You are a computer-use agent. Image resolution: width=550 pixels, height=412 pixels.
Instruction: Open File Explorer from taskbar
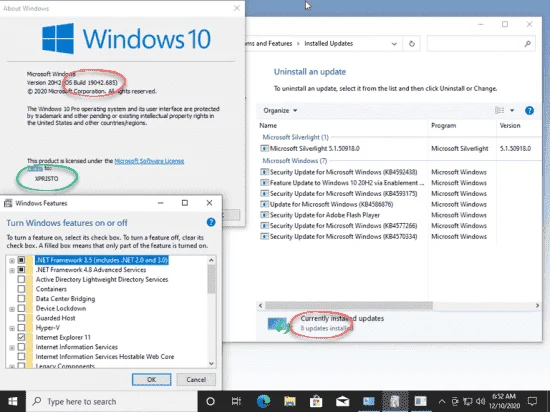pos(290,401)
